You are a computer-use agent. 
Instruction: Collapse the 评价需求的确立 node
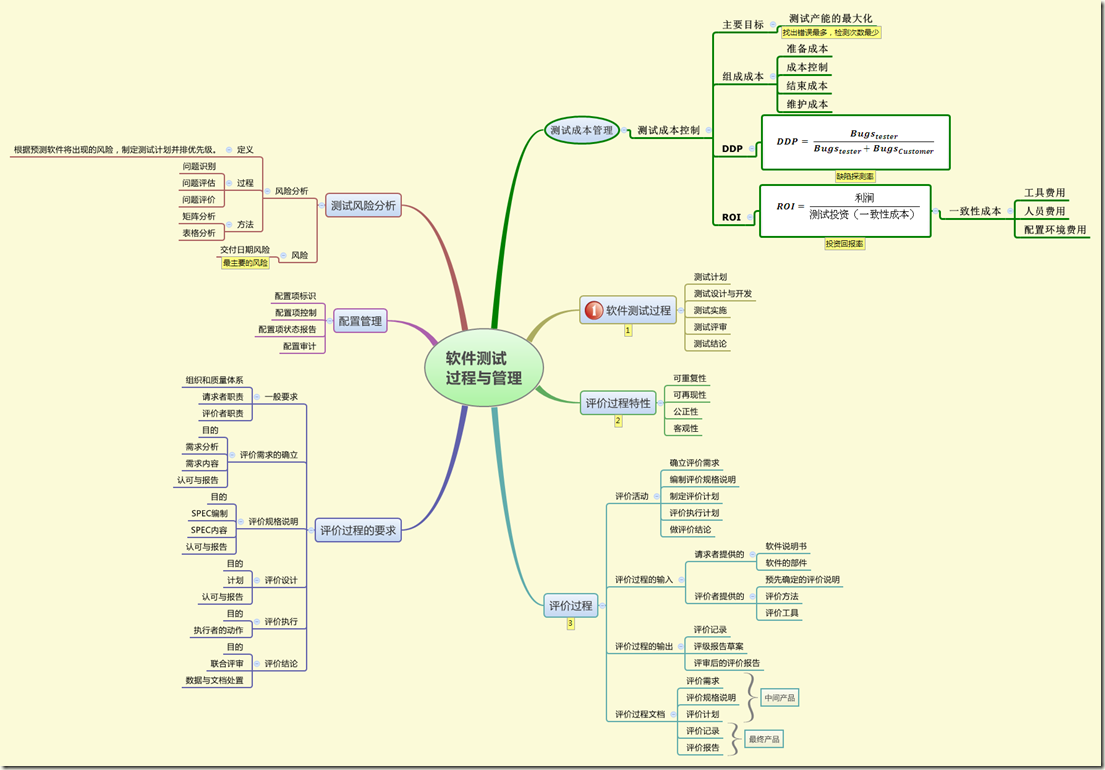[x=232, y=455]
